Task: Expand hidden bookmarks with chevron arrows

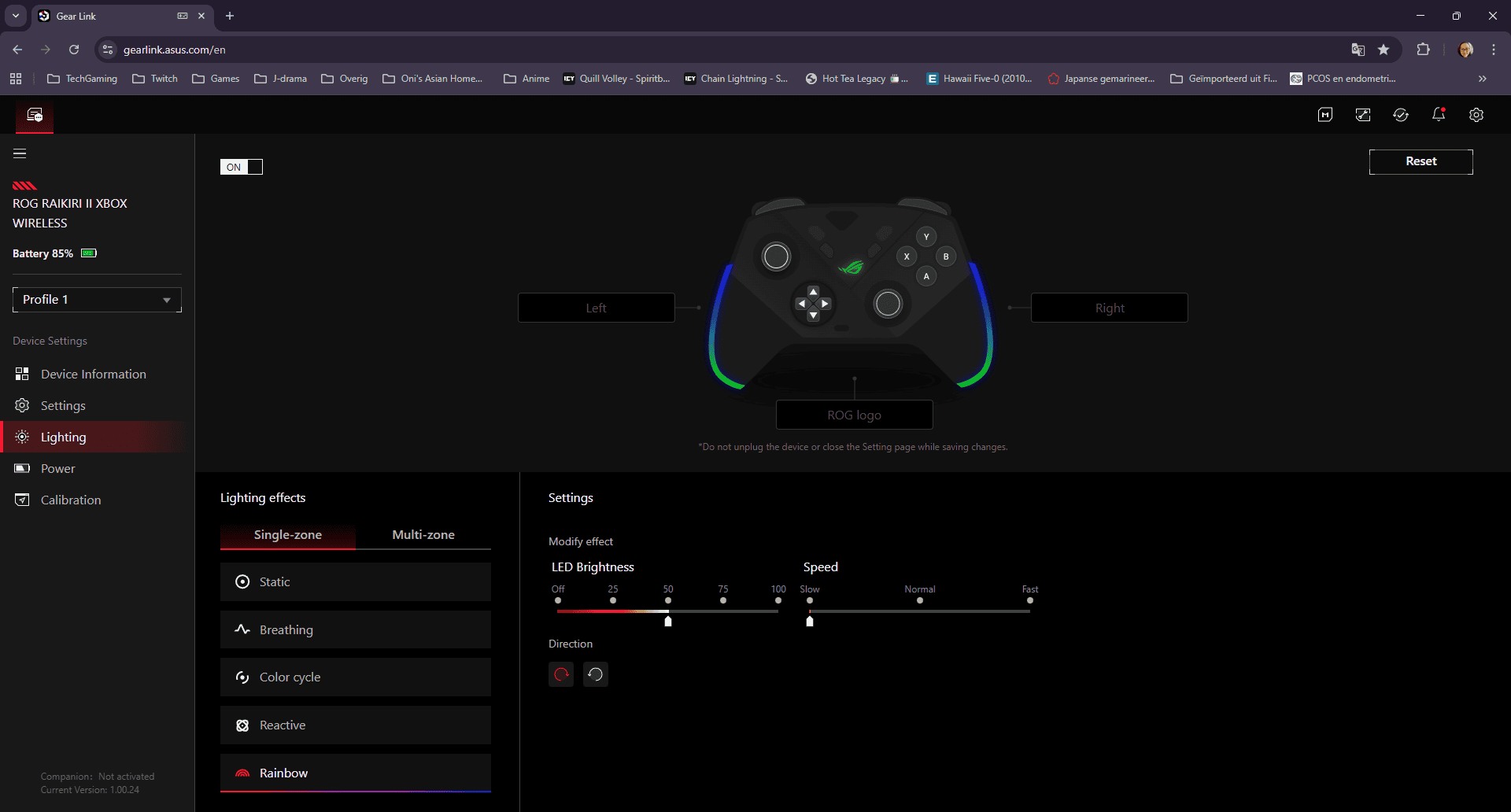Action: click(x=1482, y=79)
